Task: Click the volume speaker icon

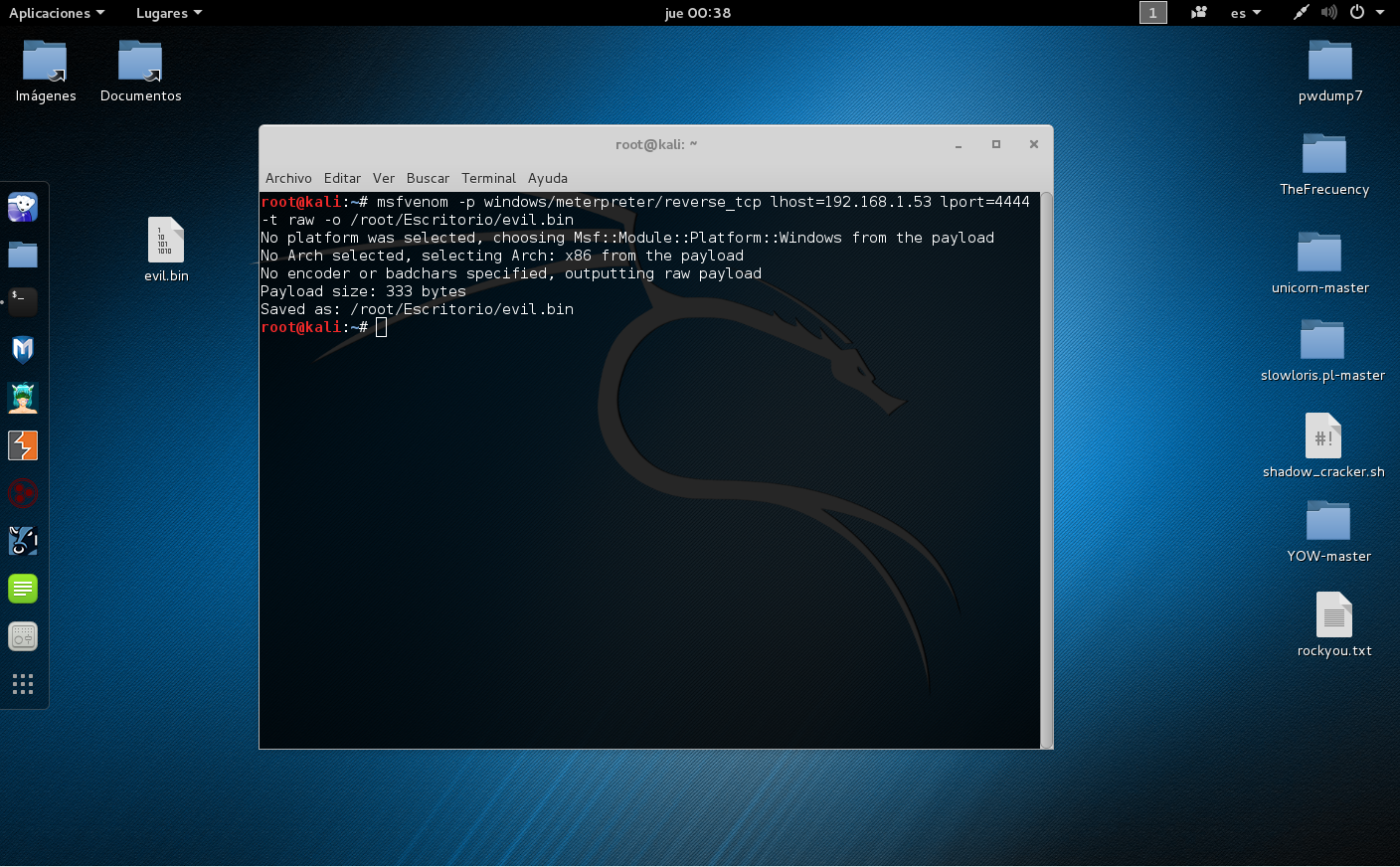Action: click(x=1329, y=13)
